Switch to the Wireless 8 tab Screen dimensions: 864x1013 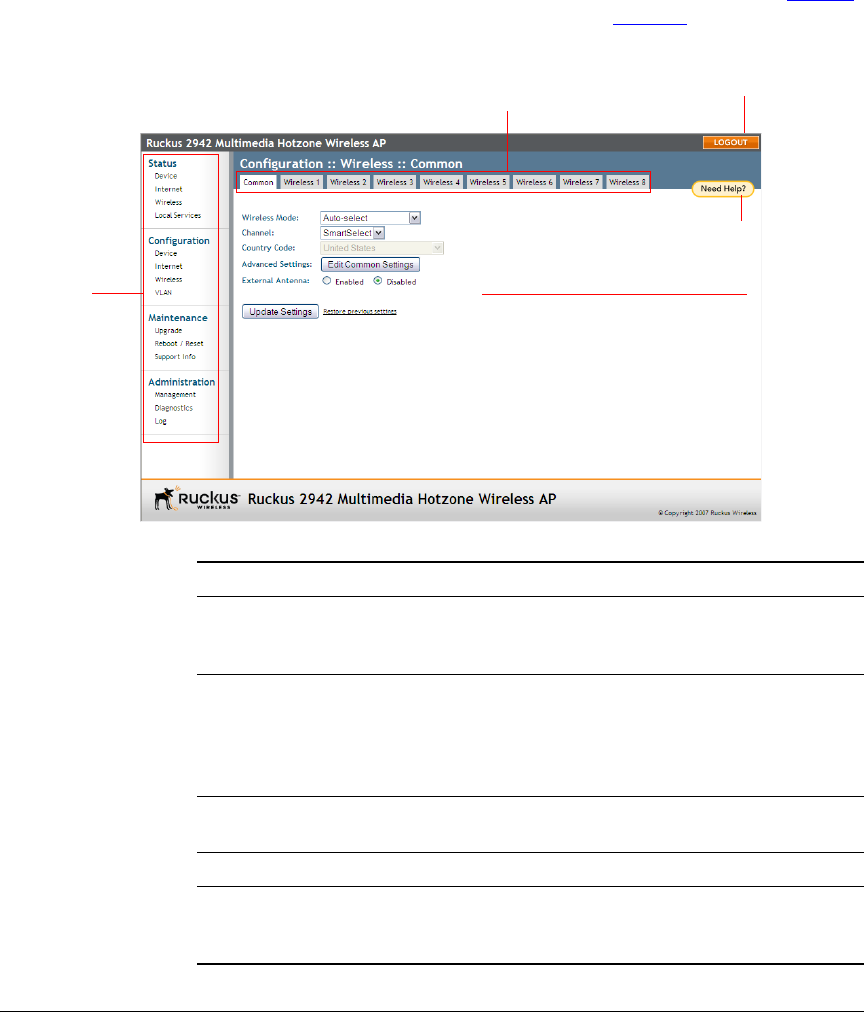pos(627,182)
